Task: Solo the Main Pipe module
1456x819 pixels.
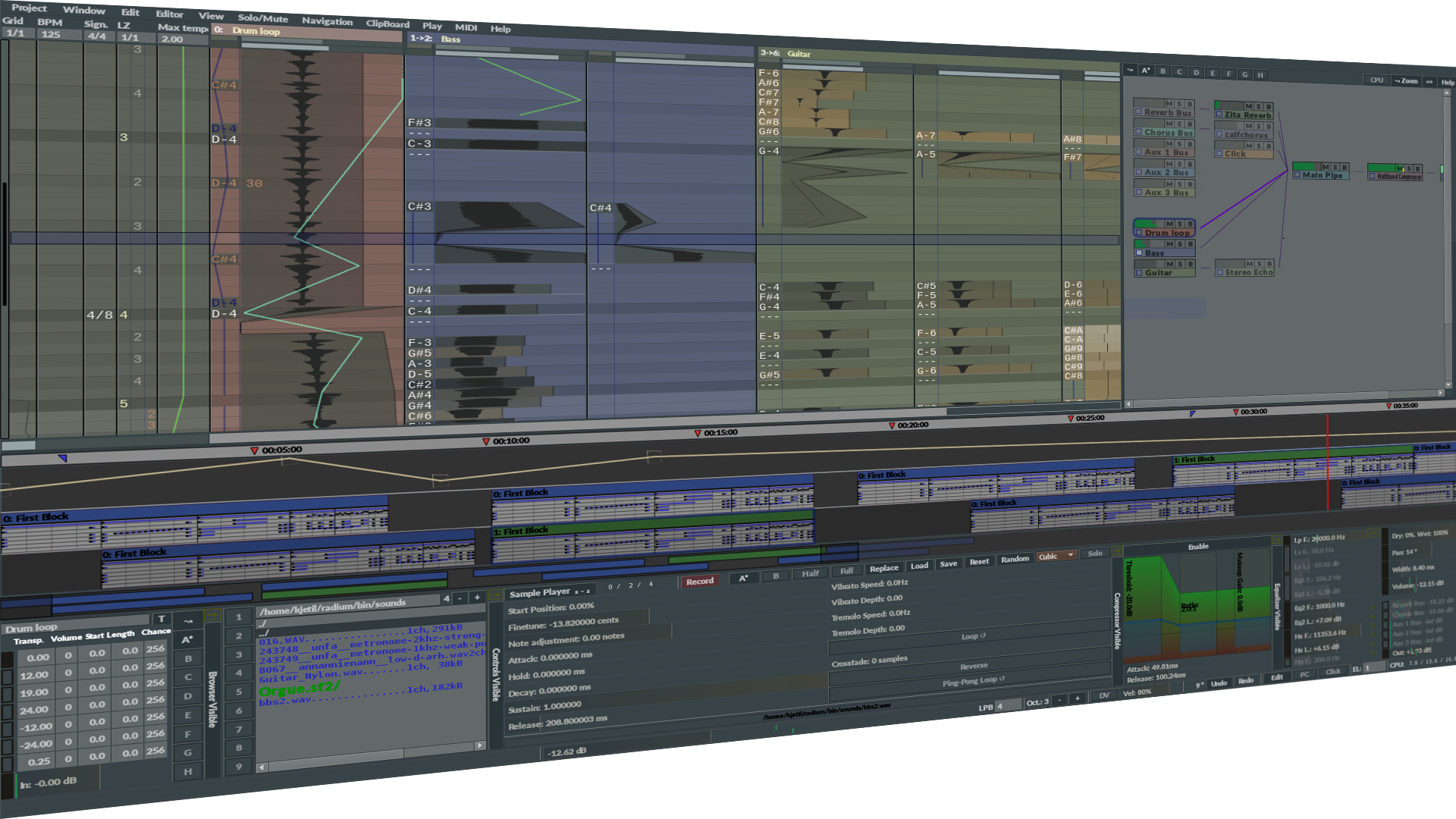Action: click(1335, 167)
